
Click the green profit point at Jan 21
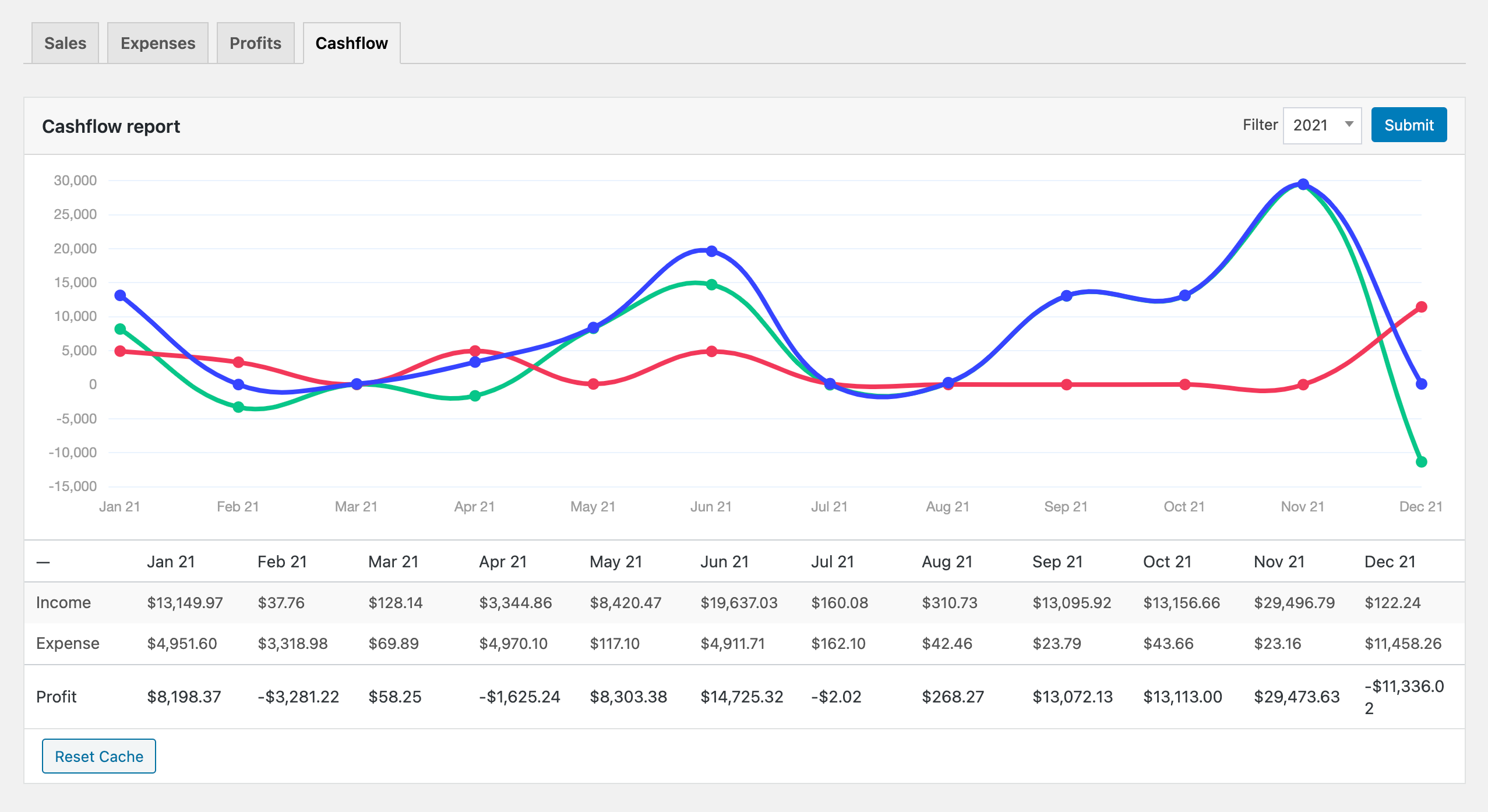click(120, 329)
